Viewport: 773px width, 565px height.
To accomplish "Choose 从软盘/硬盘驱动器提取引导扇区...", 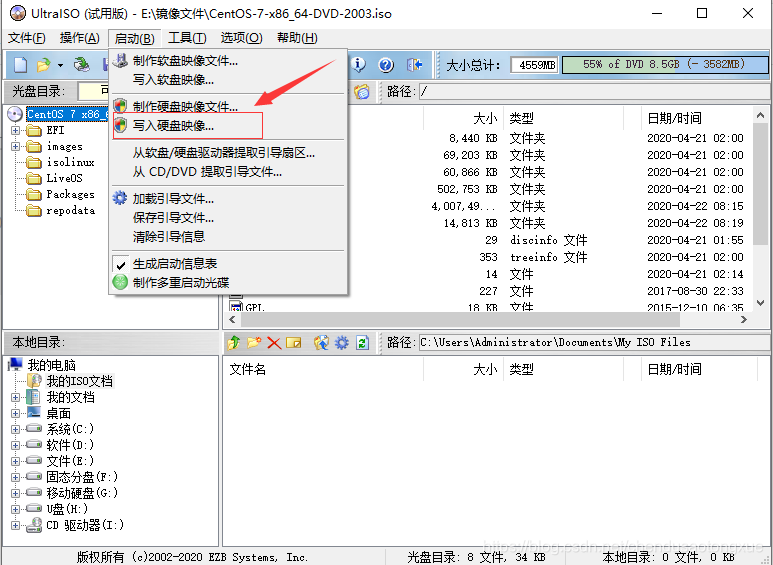I will (229, 153).
